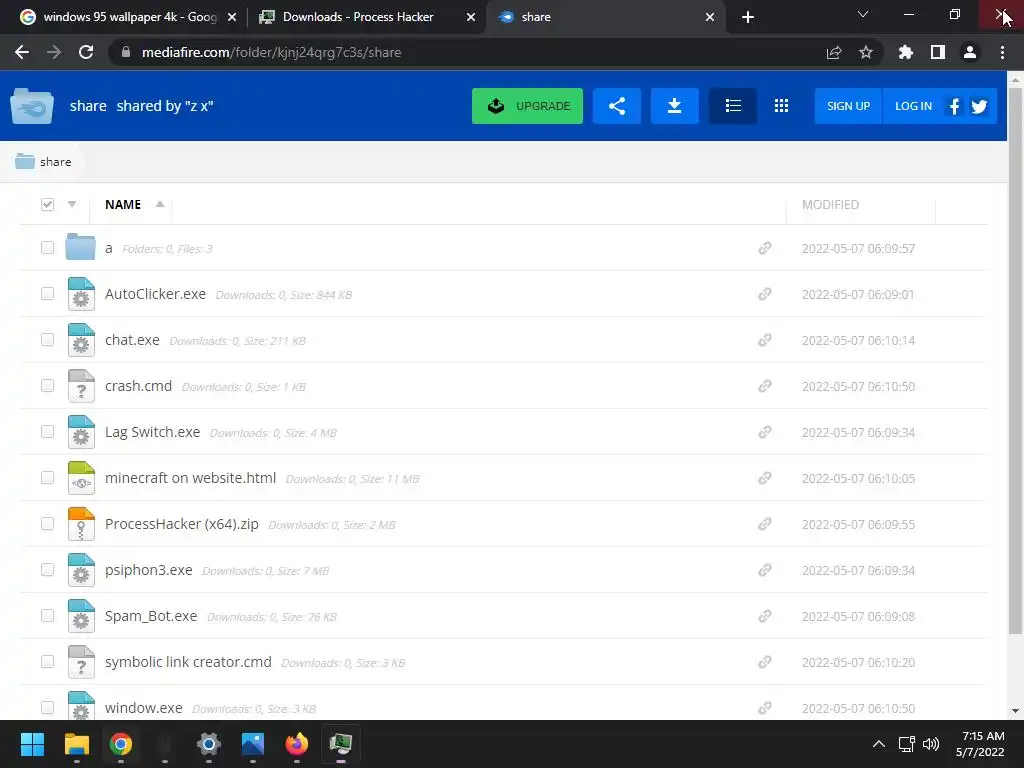Click the file icon of minecraft on website.html
This screenshot has width=1024, height=768.
click(x=81, y=477)
